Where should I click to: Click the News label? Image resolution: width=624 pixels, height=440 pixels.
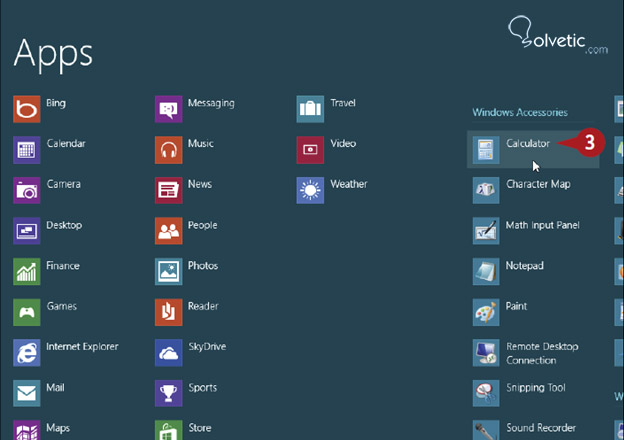[200, 184]
